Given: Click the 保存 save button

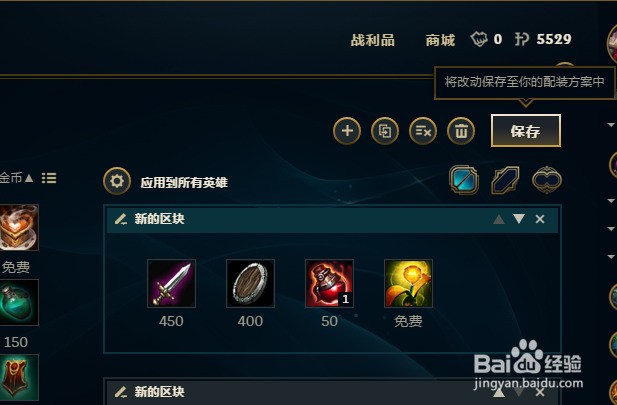Looking at the screenshot, I should point(526,131).
